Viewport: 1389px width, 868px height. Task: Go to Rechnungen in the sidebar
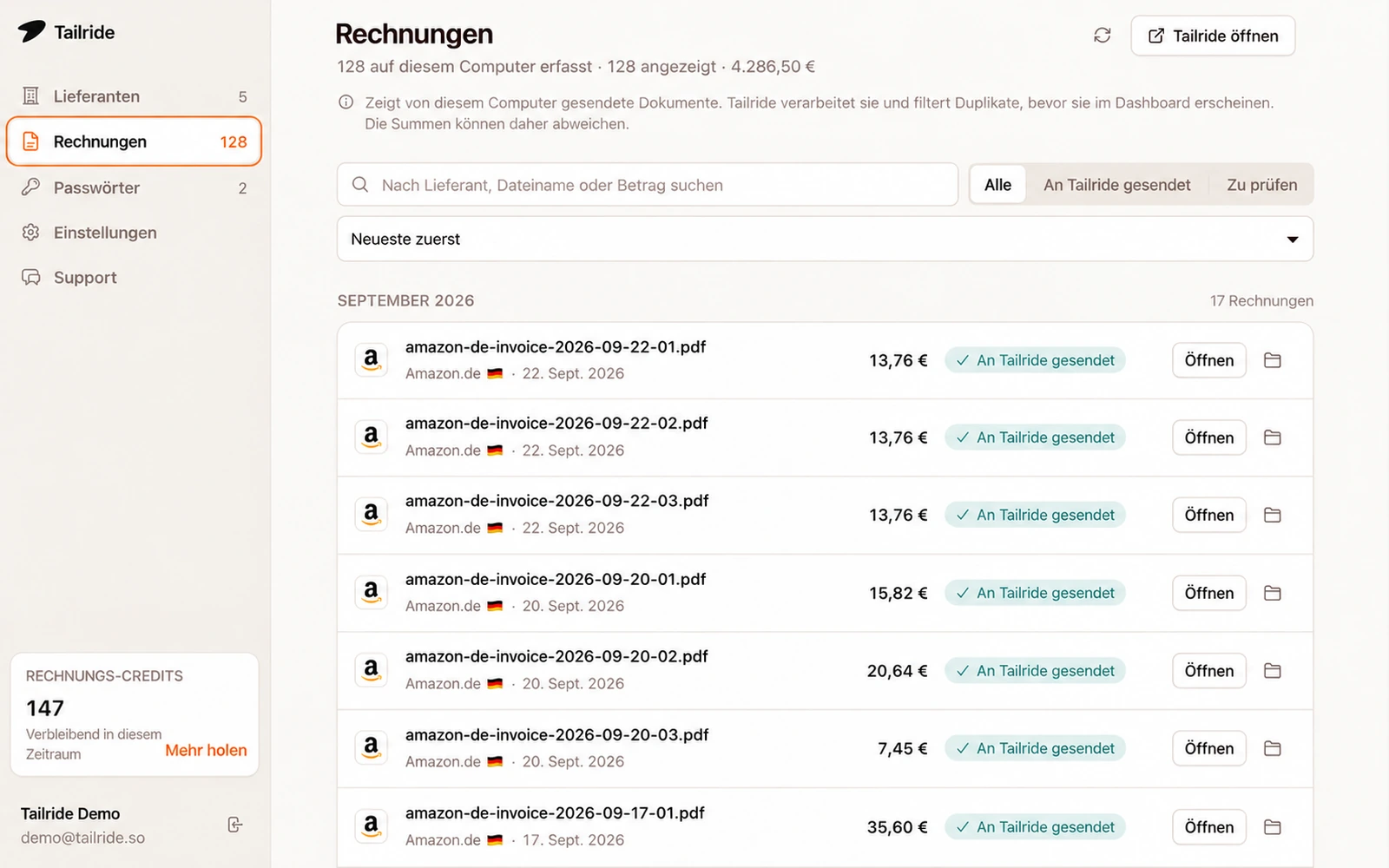(x=135, y=141)
